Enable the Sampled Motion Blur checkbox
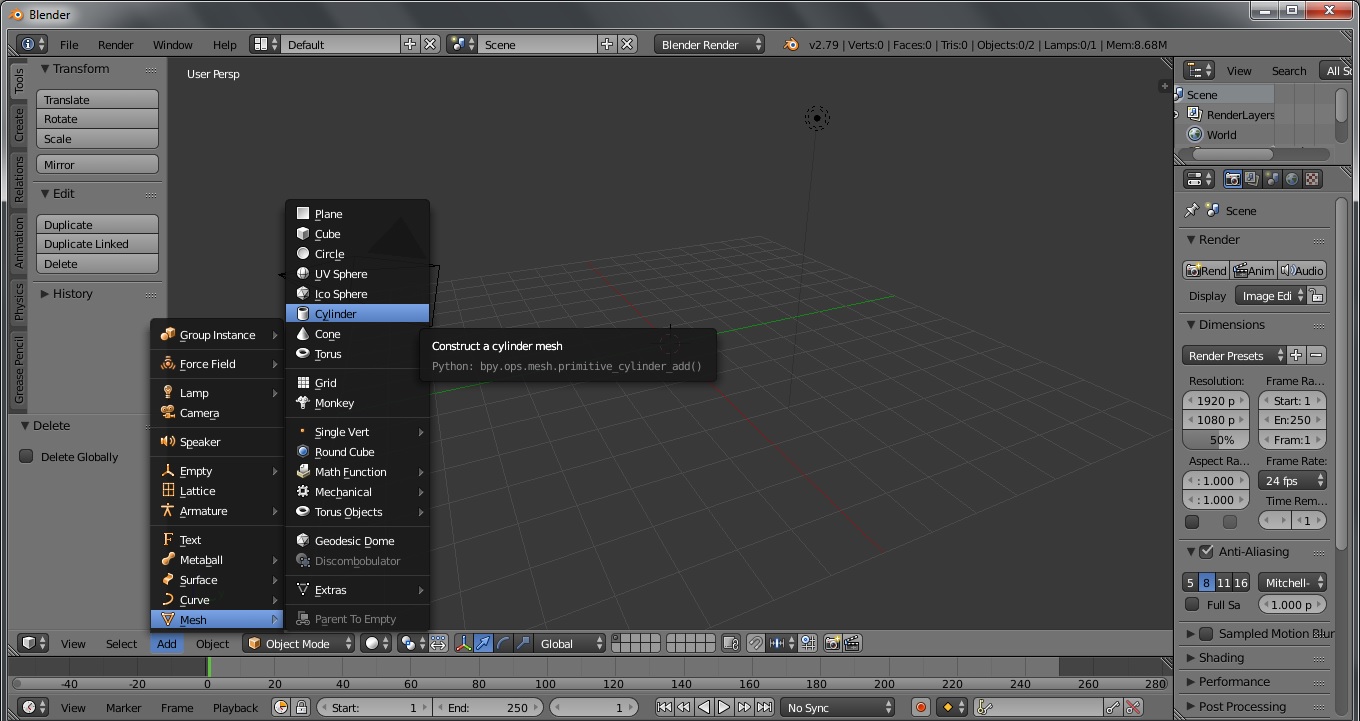The height and width of the screenshot is (721, 1360). [1206, 633]
